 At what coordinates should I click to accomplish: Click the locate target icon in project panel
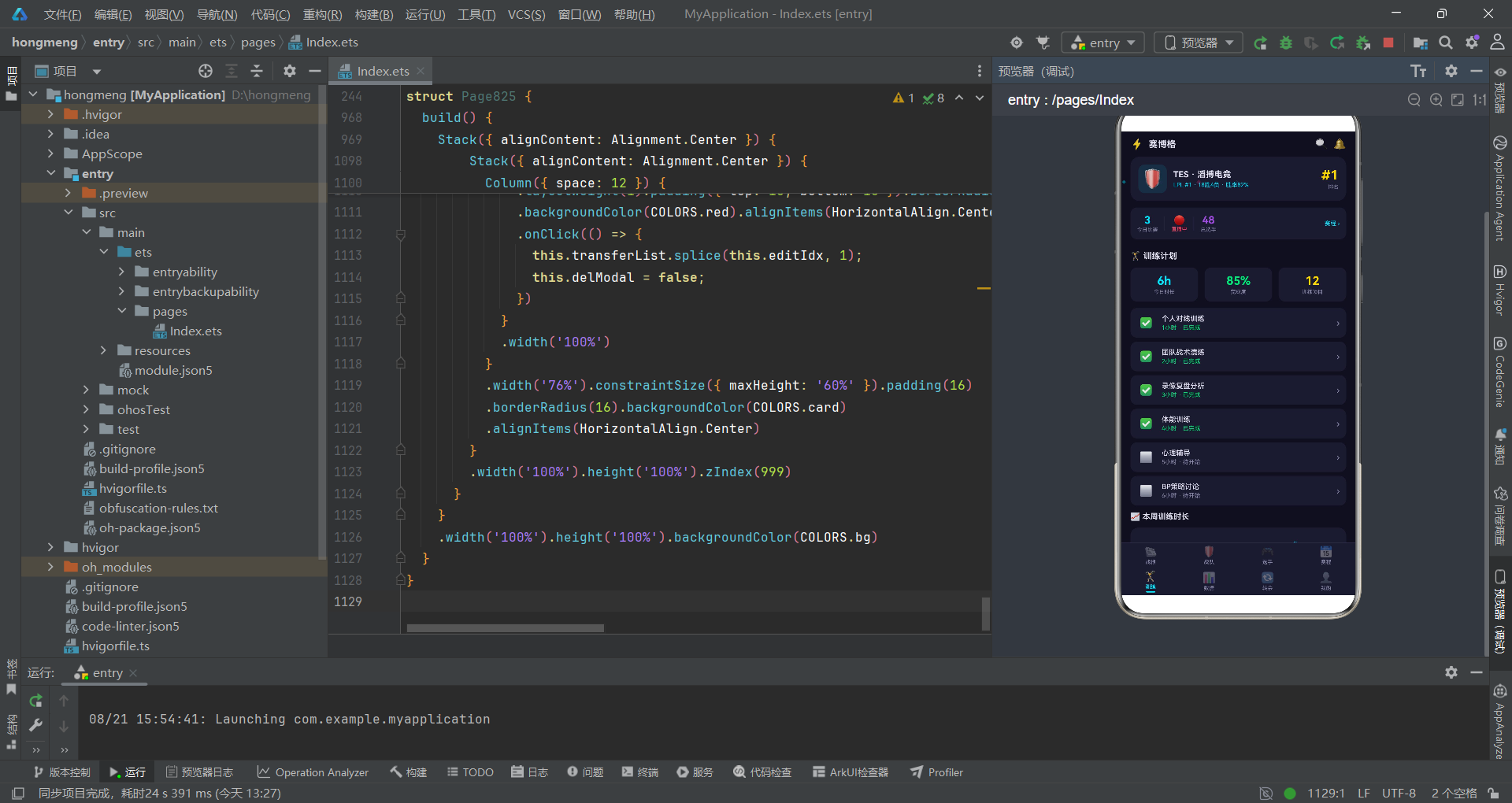[x=206, y=71]
